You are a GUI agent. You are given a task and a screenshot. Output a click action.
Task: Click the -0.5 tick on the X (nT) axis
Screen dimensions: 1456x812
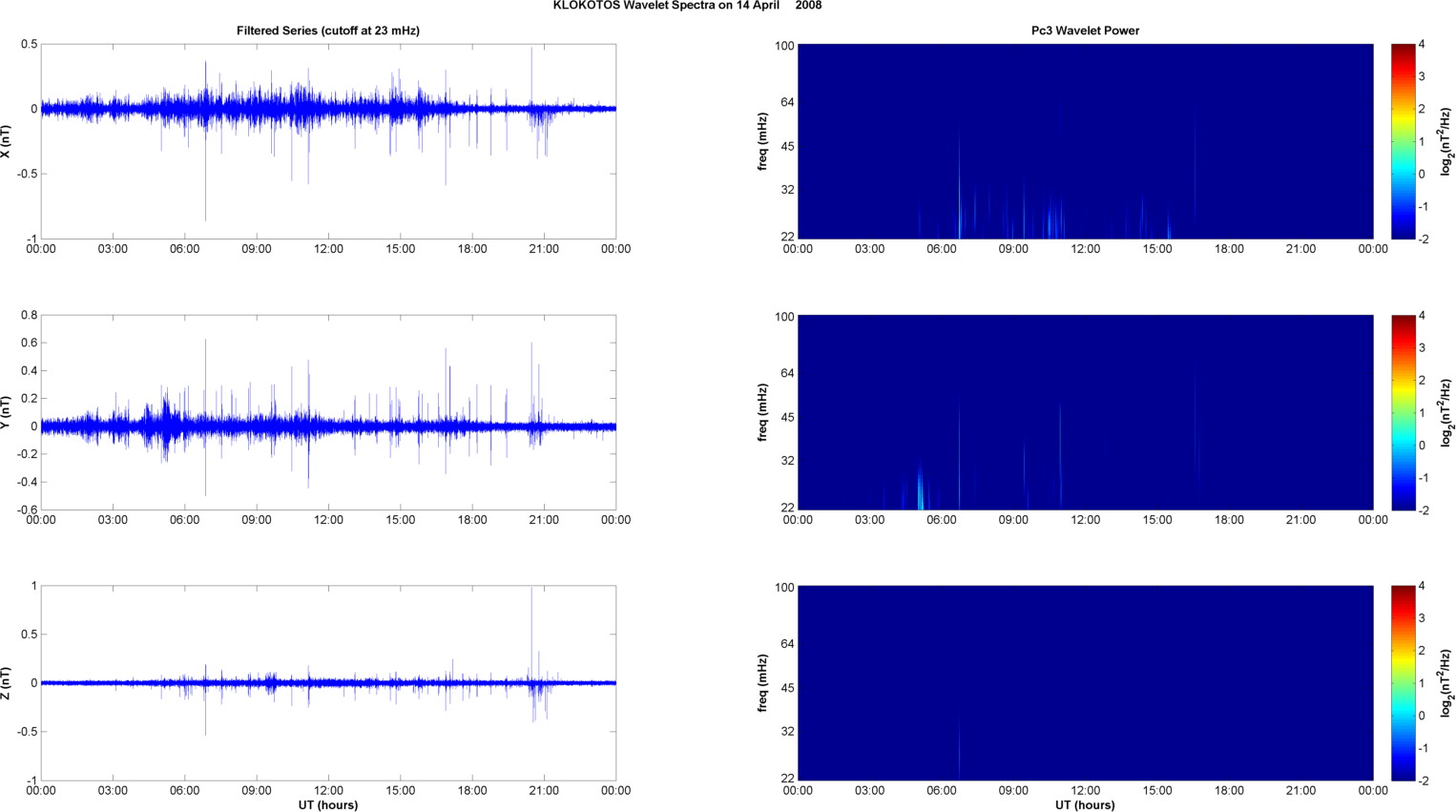click(x=26, y=175)
